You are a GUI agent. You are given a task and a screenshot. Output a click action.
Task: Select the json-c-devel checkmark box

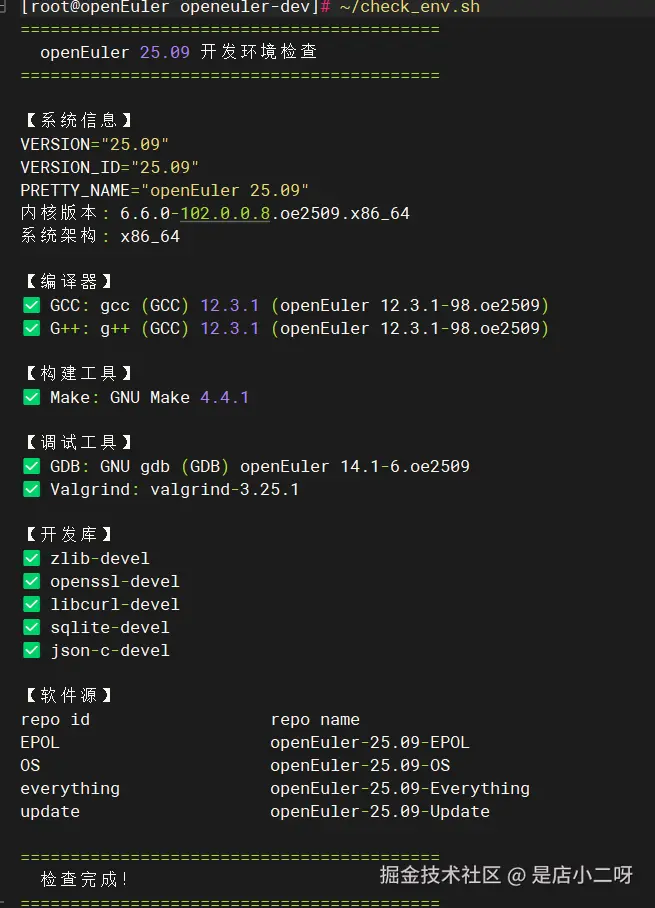(31, 650)
